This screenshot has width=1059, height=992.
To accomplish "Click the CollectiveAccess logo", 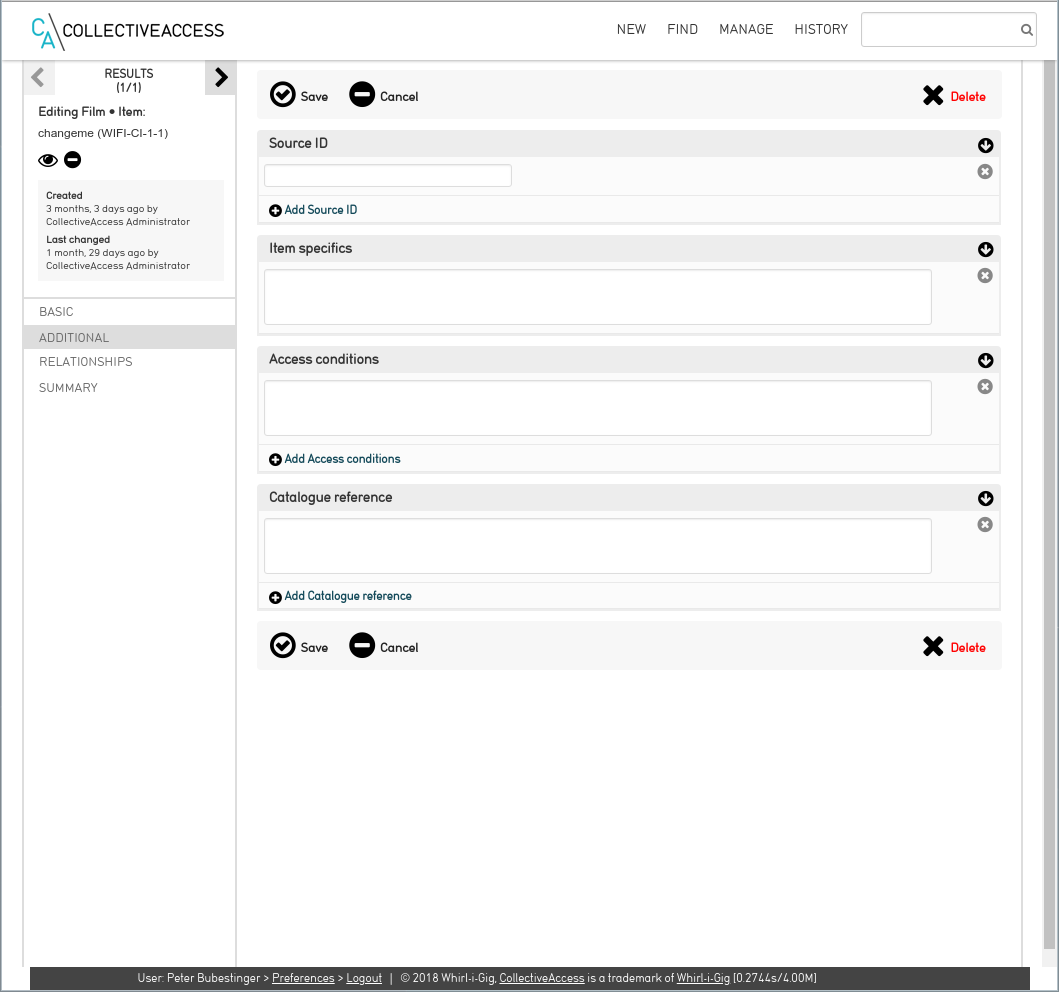I will 128,31.
